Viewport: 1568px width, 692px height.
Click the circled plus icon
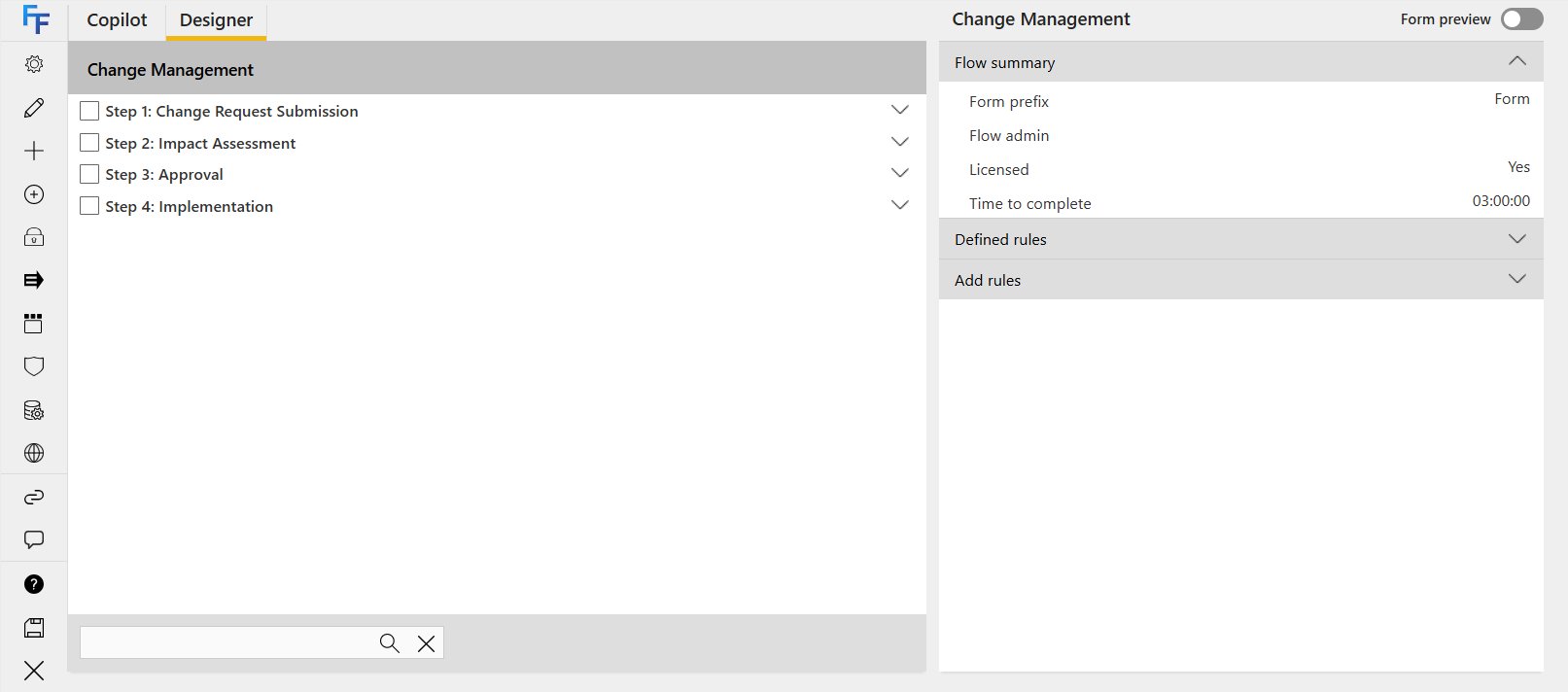tap(34, 194)
